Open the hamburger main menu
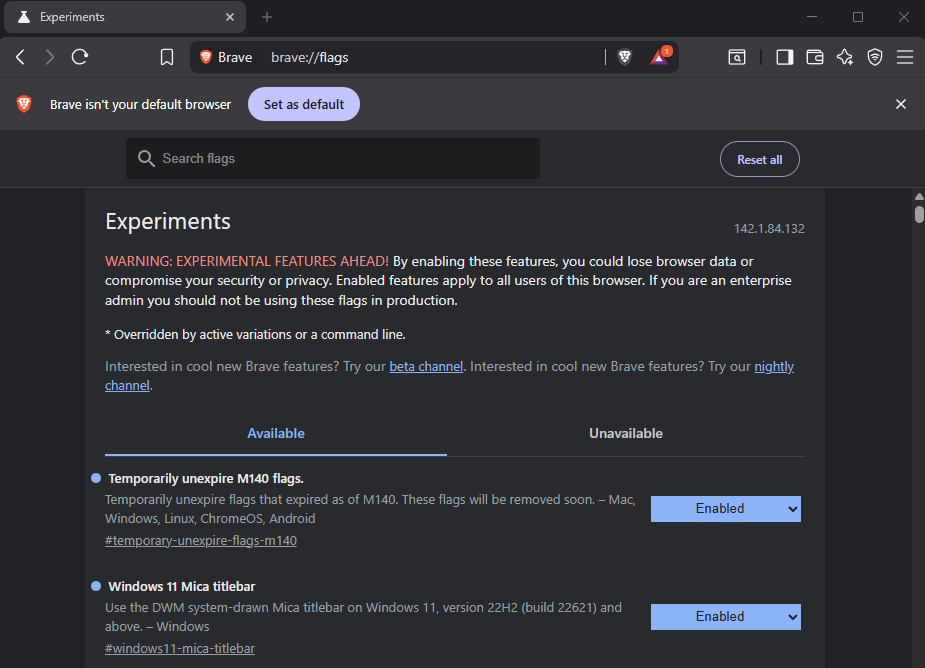925x668 pixels. point(905,57)
